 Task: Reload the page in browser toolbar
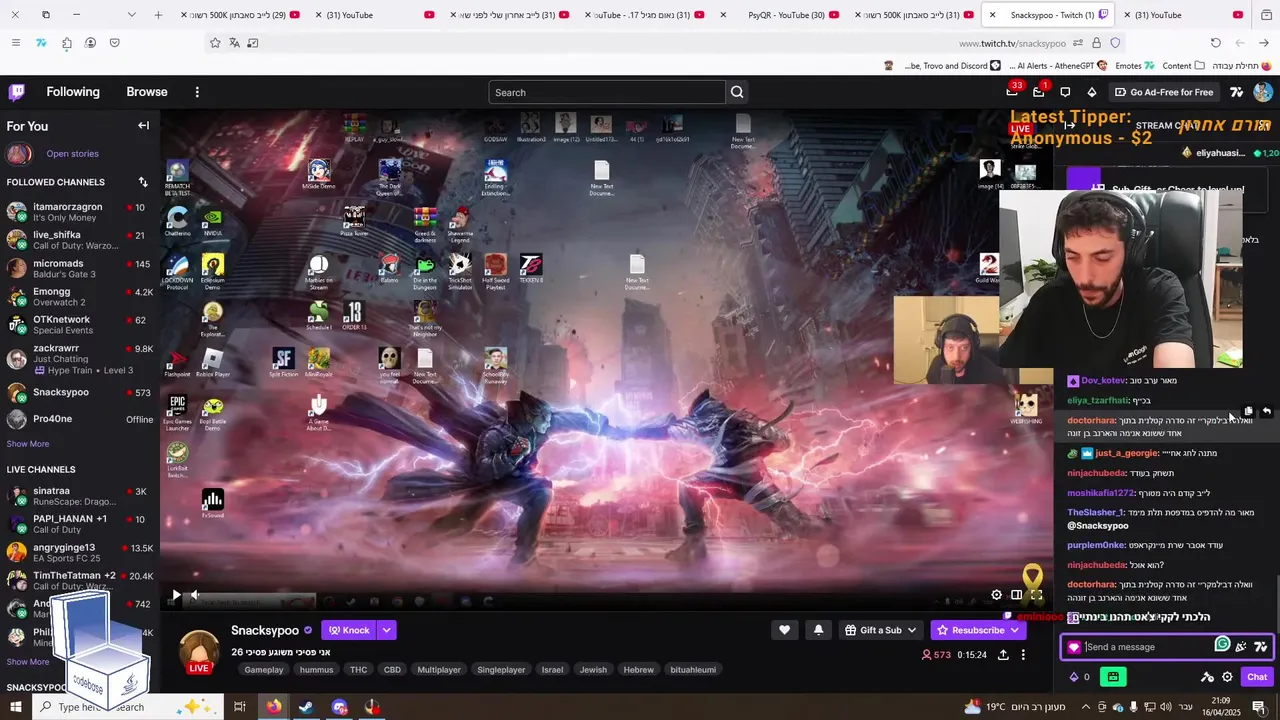tap(1215, 43)
